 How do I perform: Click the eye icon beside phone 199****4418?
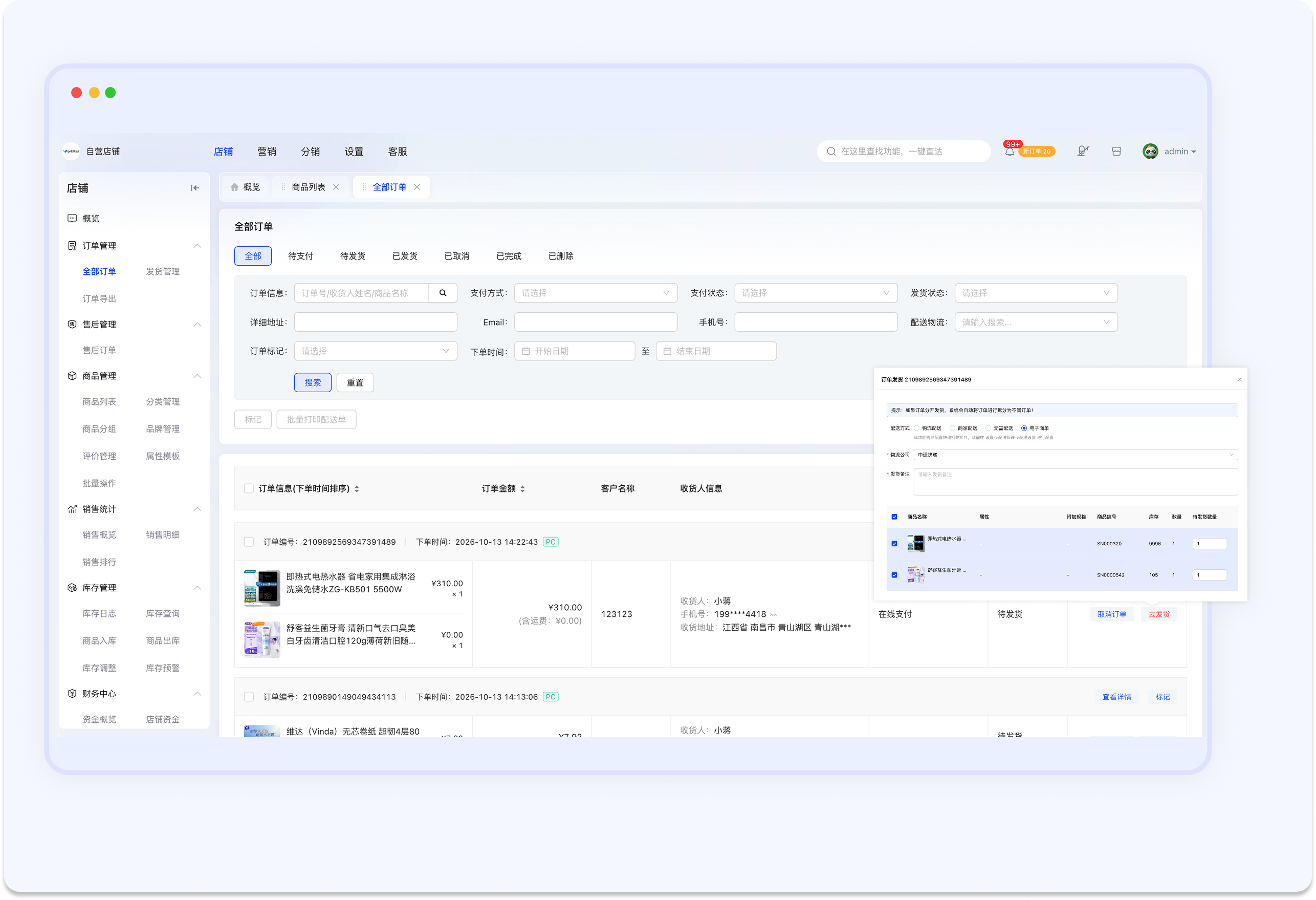pos(774,614)
